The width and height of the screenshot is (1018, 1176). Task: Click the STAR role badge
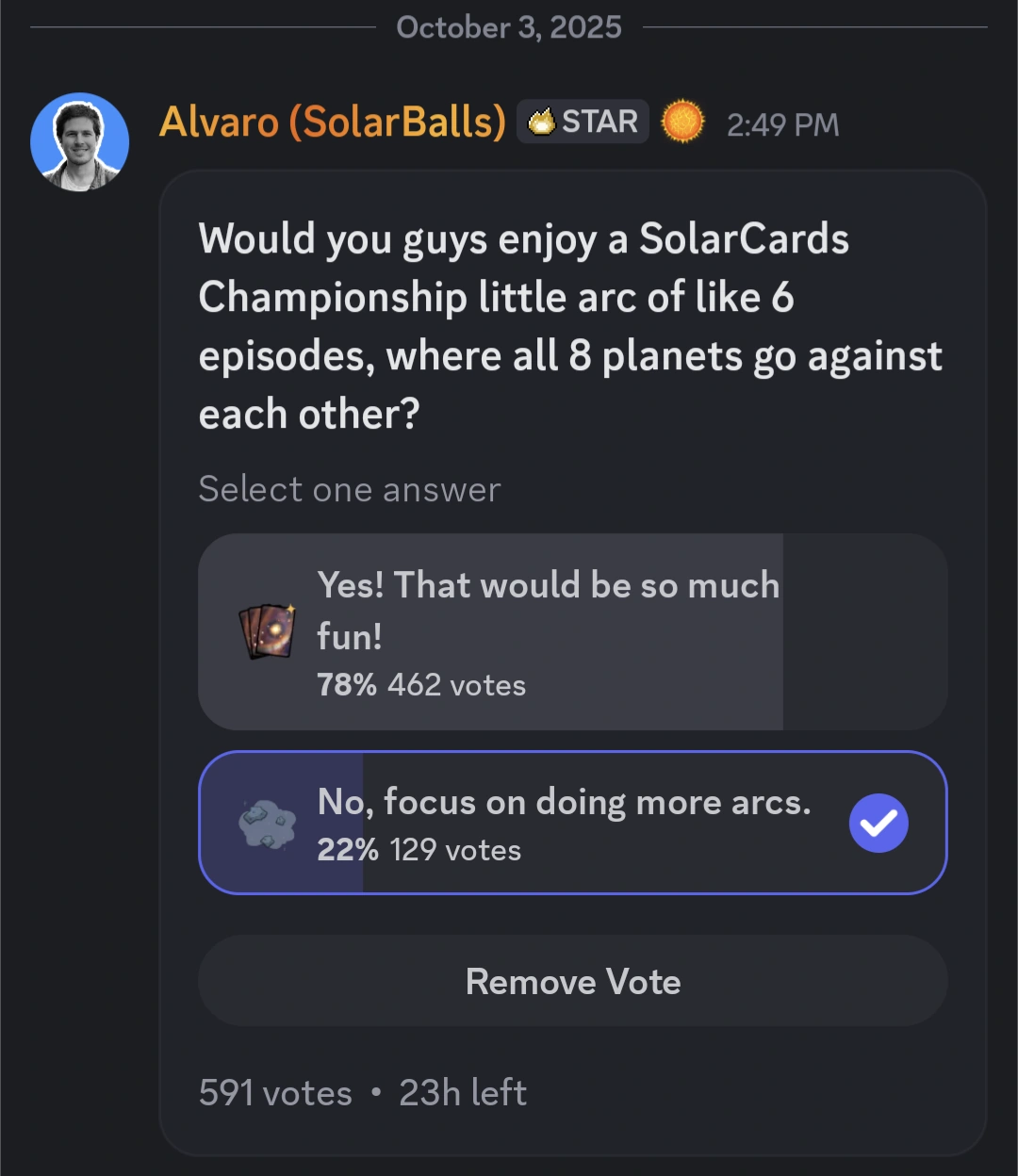coord(583,121)
